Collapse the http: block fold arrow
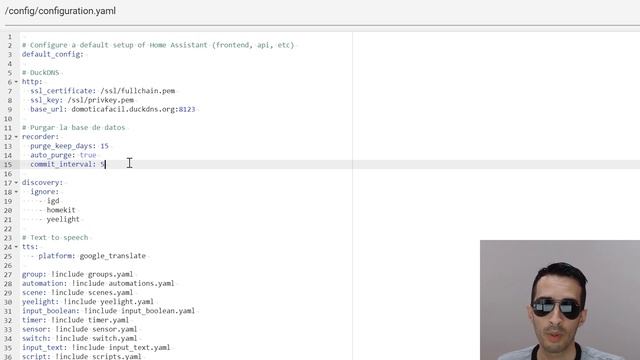This screenshot has width=640, height=360. (x=16, y=82)
